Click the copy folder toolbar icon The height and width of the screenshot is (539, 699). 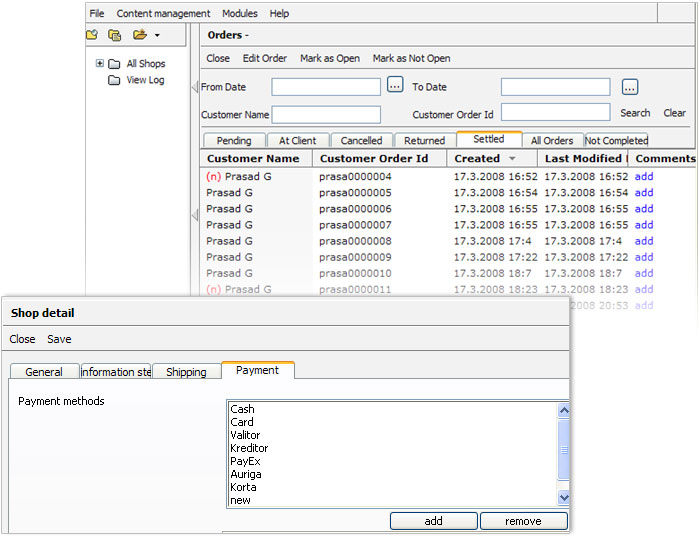tap(115, 36)
